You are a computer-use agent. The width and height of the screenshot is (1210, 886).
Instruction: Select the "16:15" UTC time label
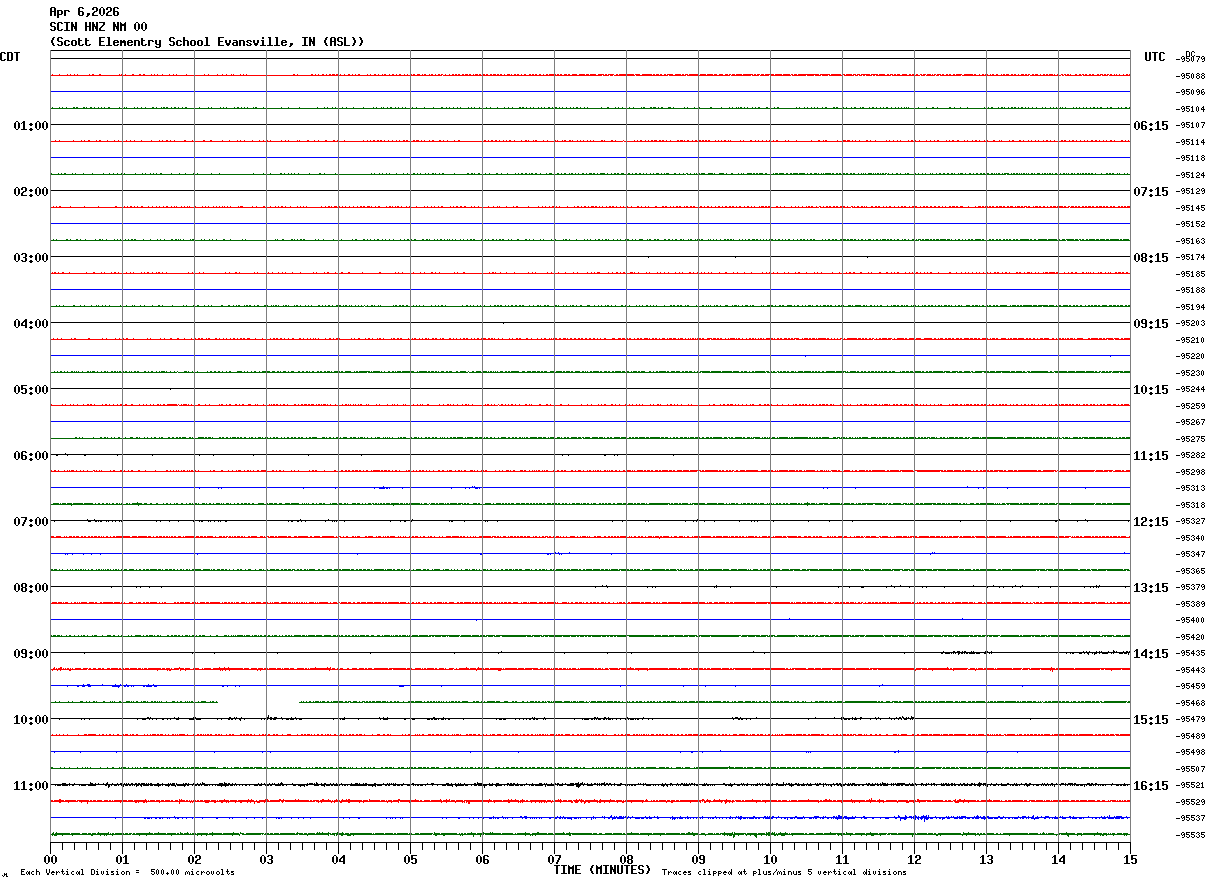coord(1150,786)
